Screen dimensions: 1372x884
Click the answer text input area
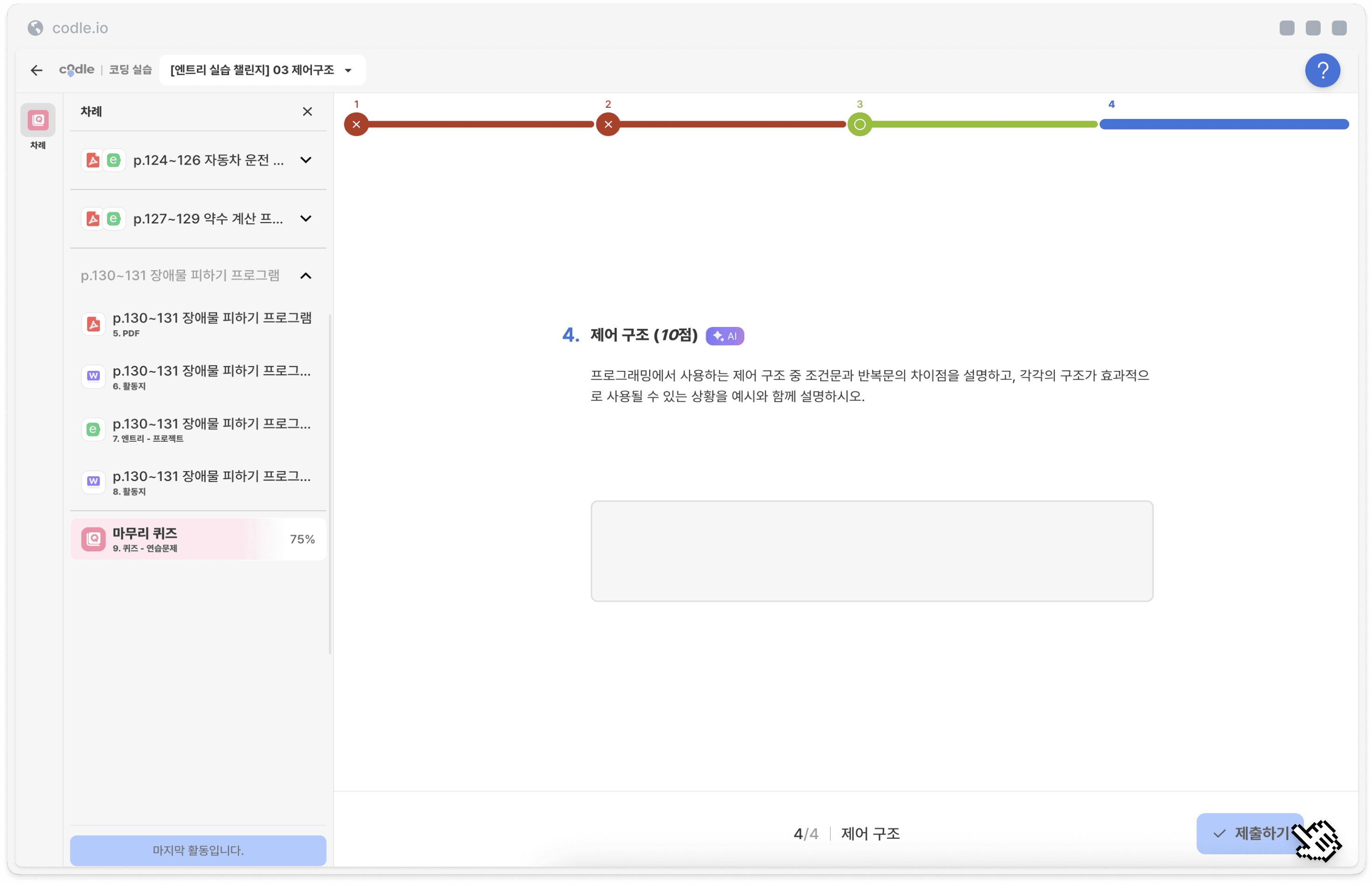point(872,551)
